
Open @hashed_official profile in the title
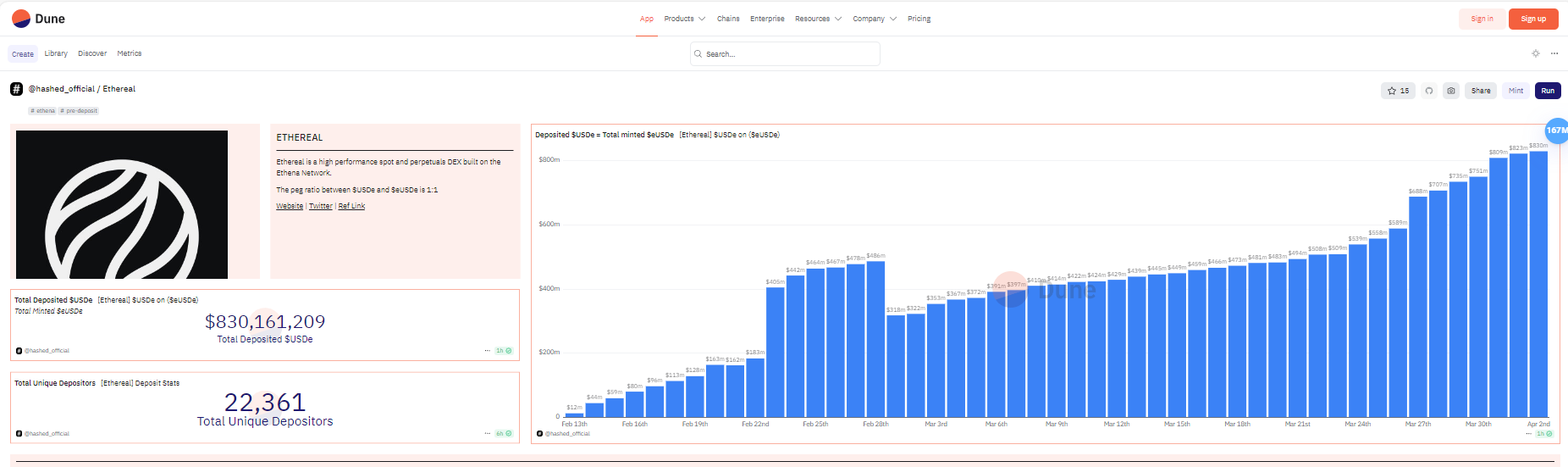tap(62, 89)
